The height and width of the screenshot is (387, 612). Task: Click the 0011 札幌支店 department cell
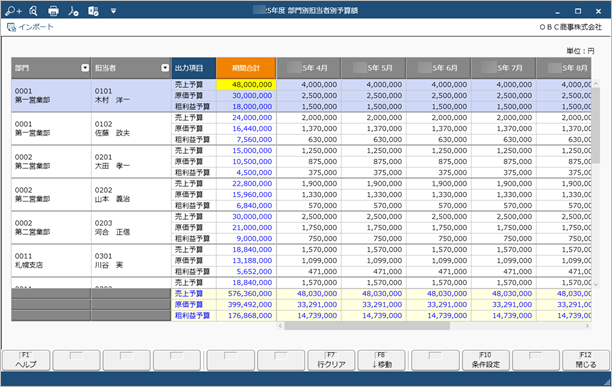click(51, 261)
